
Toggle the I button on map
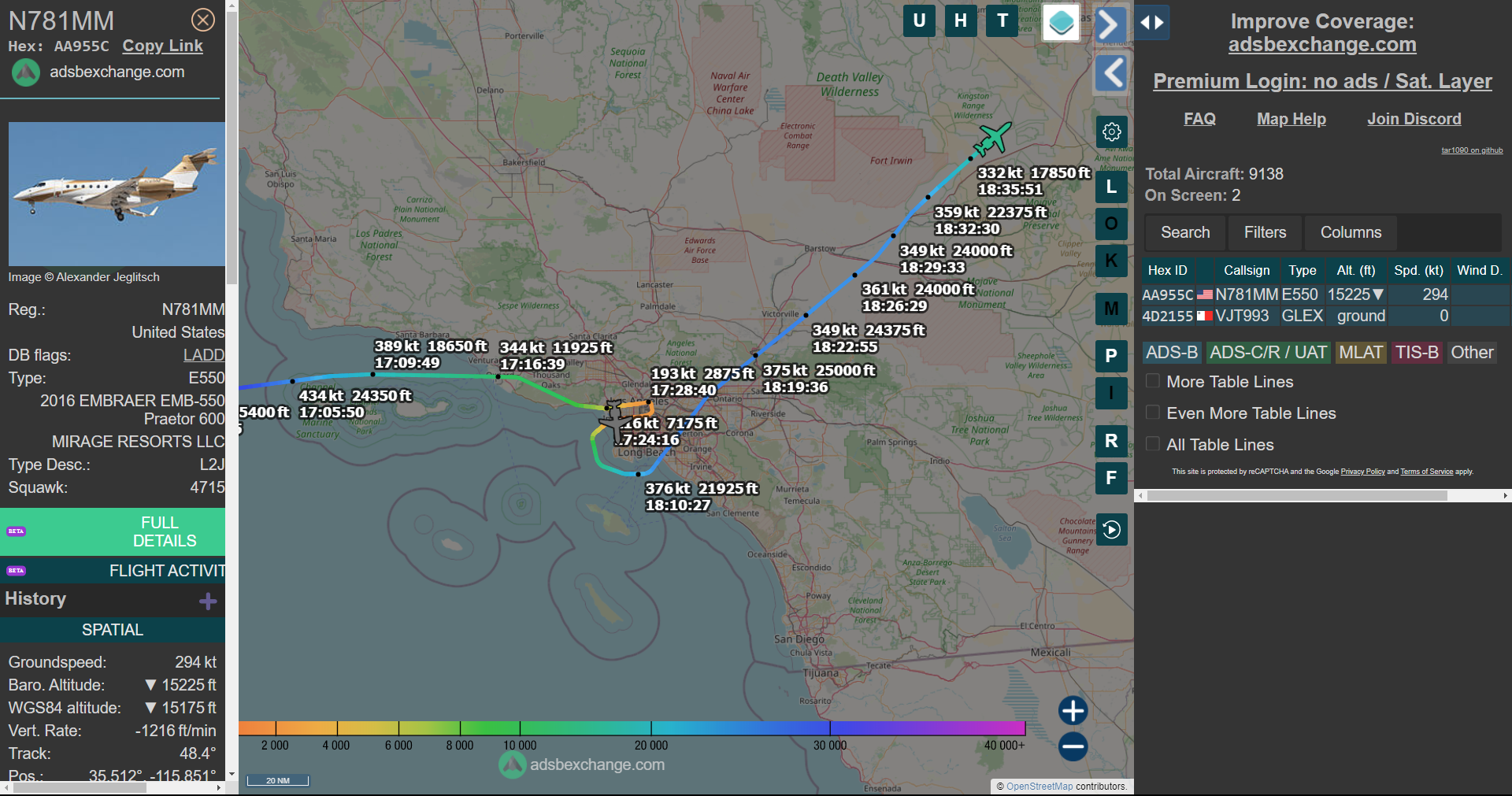pos(1111,393)
